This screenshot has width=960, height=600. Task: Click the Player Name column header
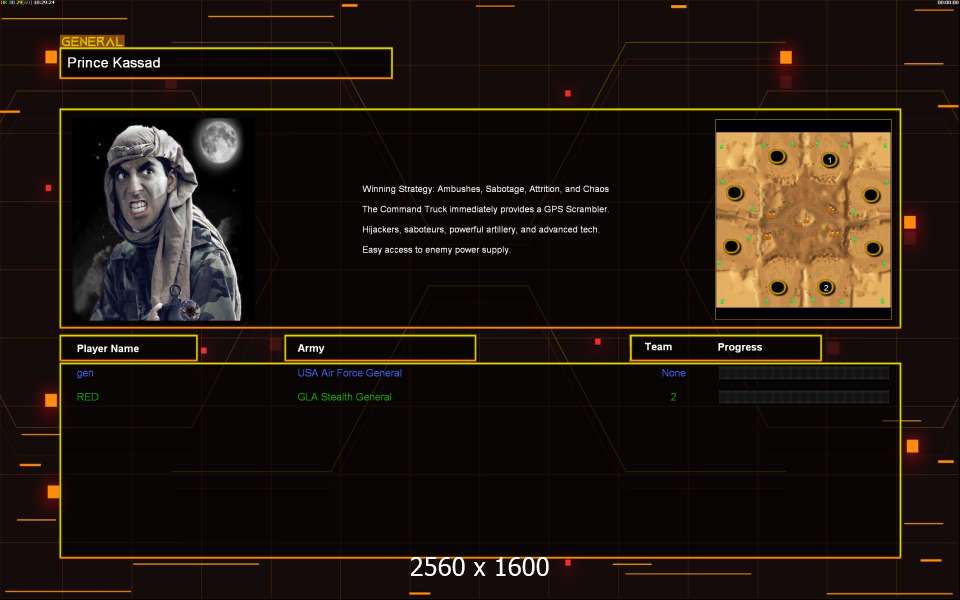[127, 348]
